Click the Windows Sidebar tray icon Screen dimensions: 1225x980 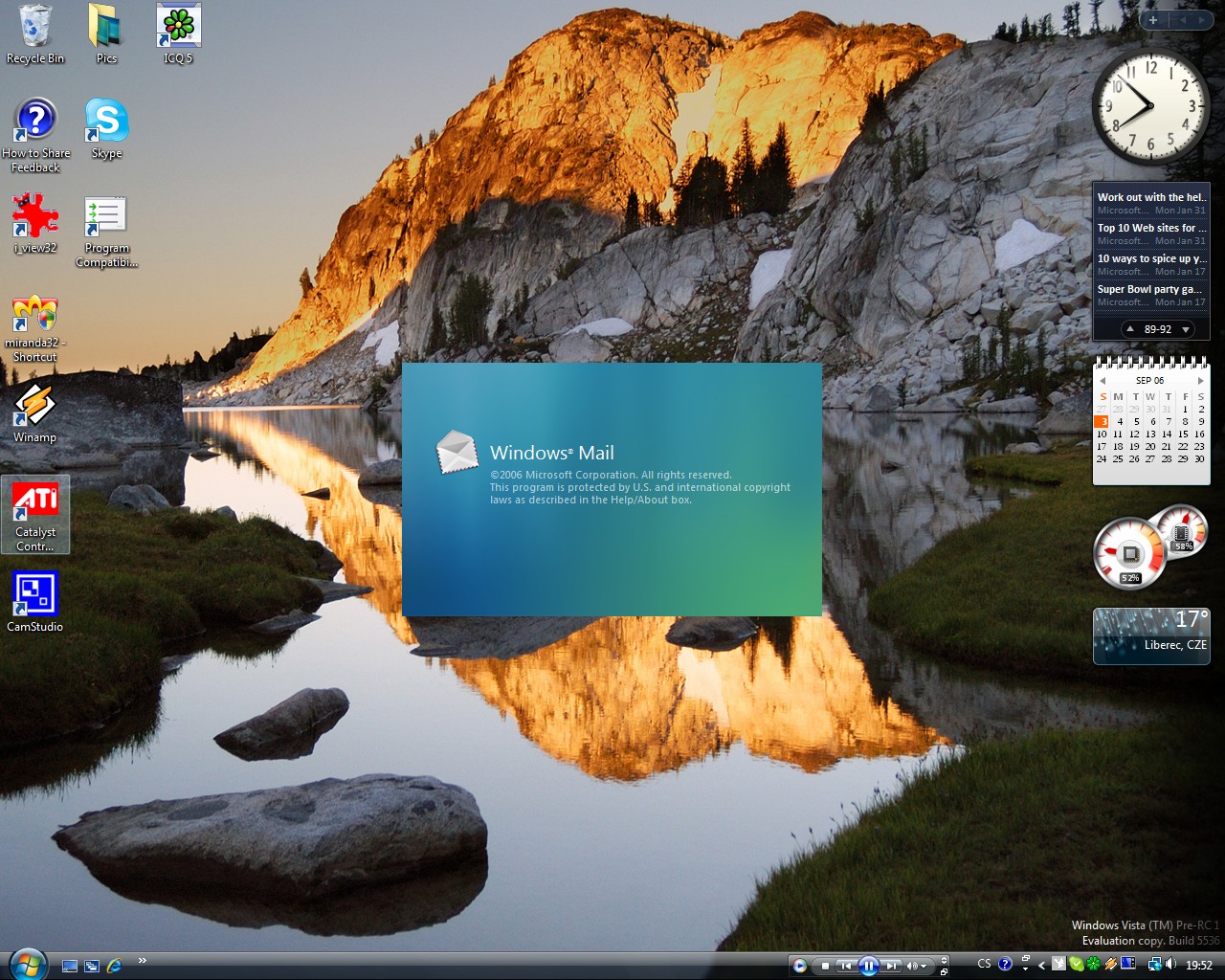point(1127,964)
